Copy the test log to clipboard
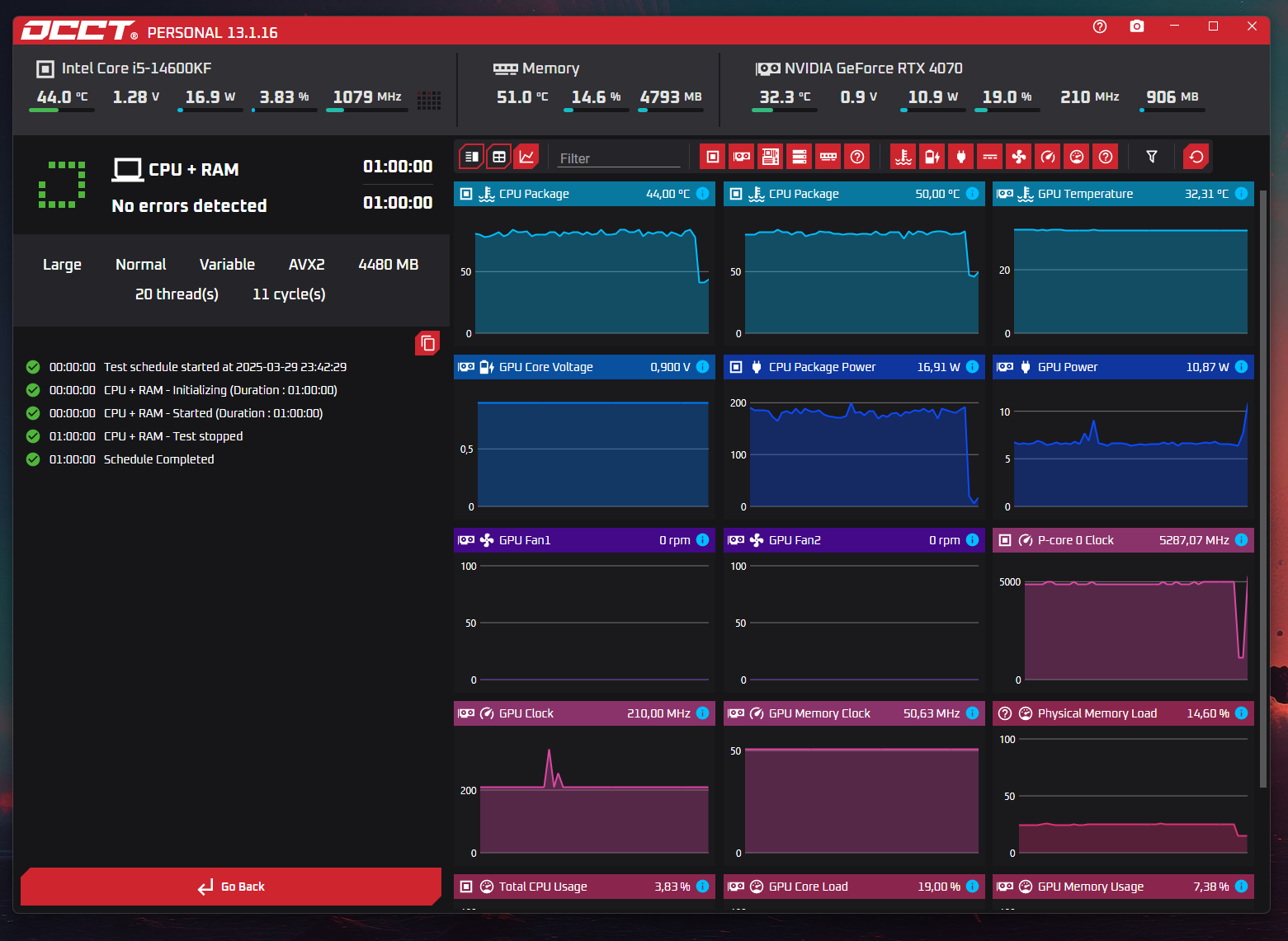The height and width of the screenshot is (941, 1288). (x=427, y=343)
